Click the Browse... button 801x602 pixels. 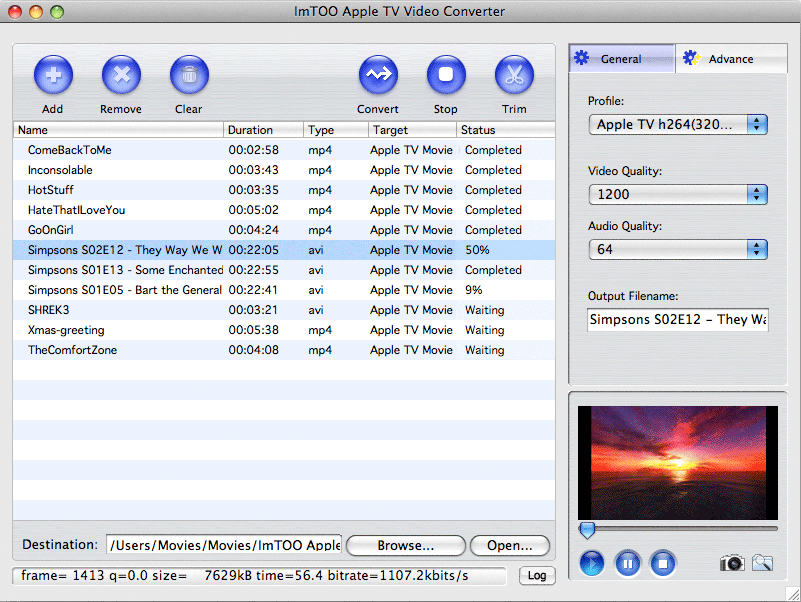click(x=406, y=545)
